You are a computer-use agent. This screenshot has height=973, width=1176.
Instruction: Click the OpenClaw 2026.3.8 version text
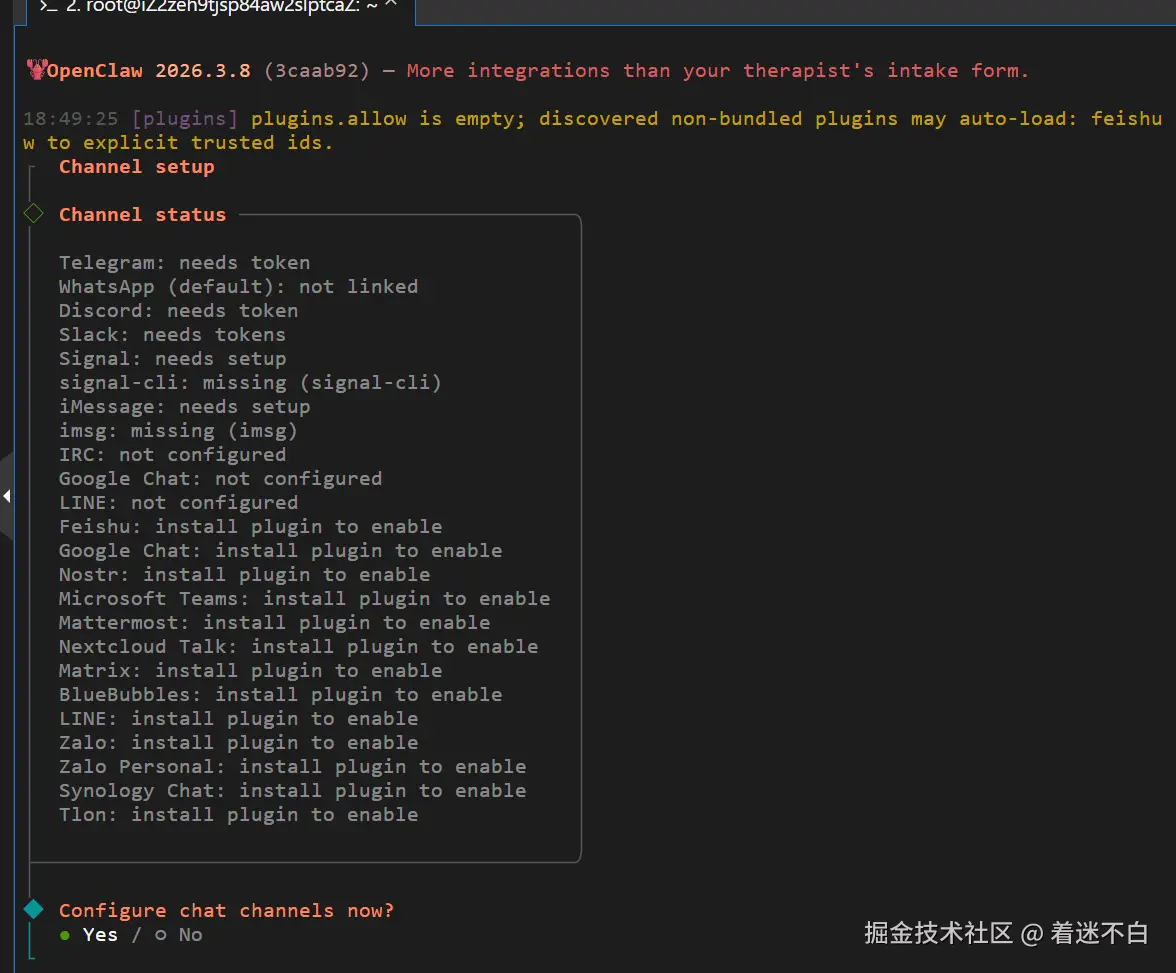(x=150, y=71)
